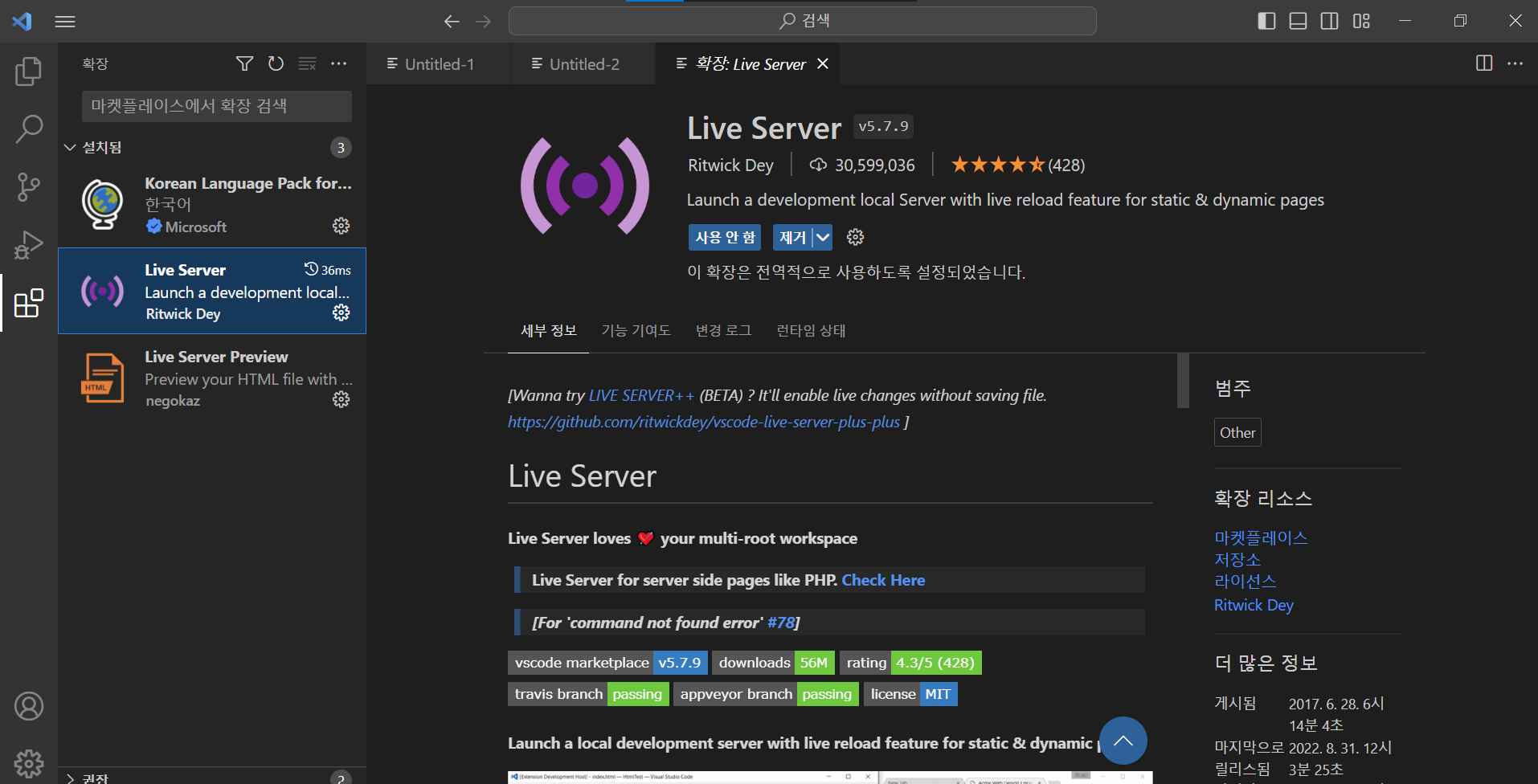Viewport: 1538px width, 784px height.
Task: Toggle Primary Side Bar visibility
Action: (x=1266, y=22)
